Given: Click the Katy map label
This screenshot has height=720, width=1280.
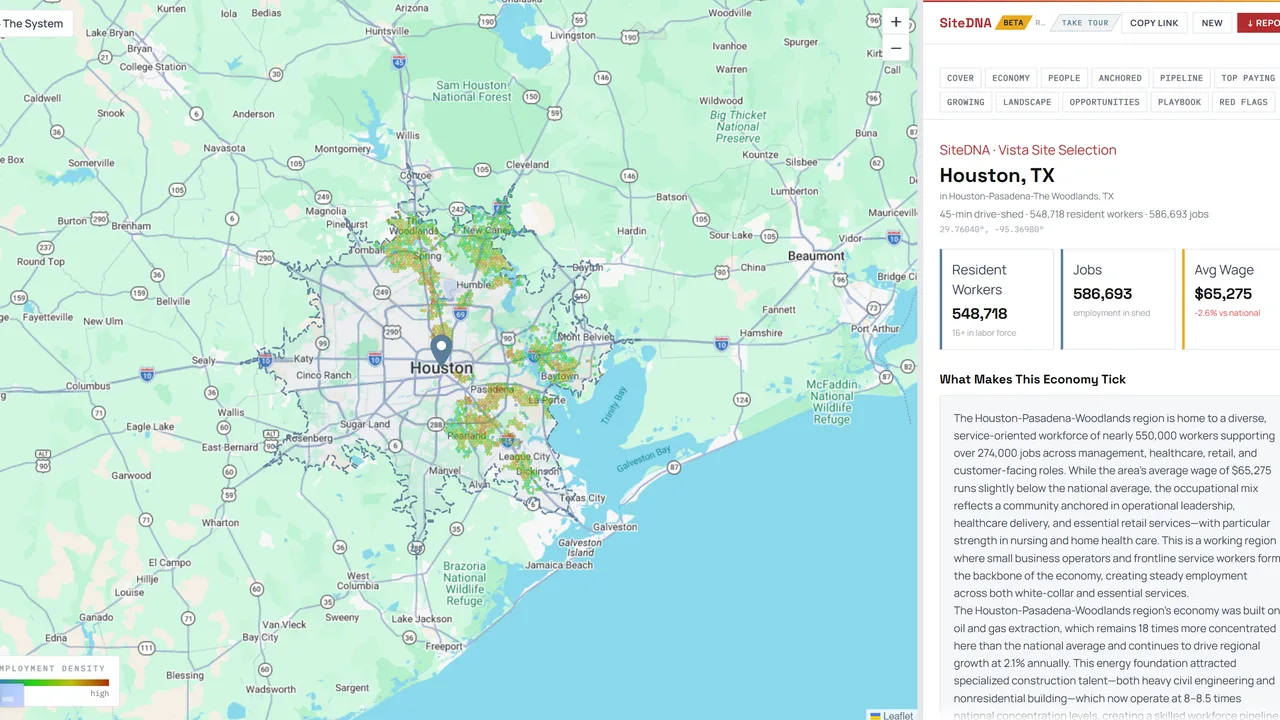Looking at the screenshot, I should pyautogui.click(x=301, y=357).
